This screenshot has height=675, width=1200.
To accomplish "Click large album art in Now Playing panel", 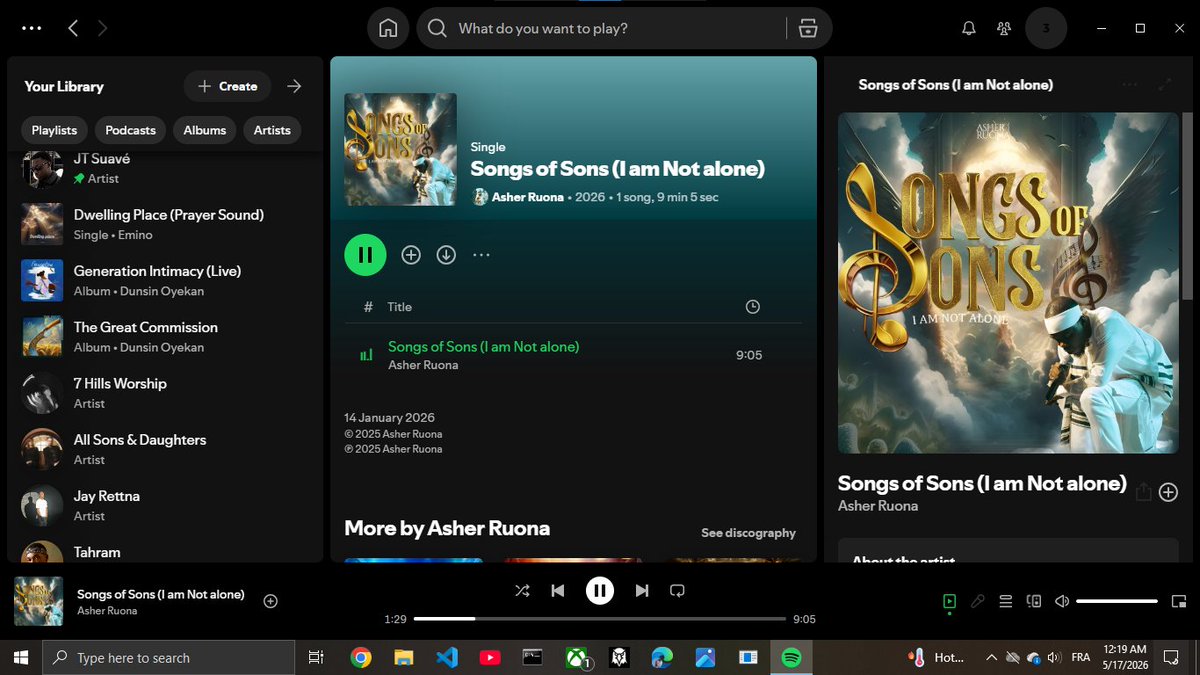I will [1008, 283].
